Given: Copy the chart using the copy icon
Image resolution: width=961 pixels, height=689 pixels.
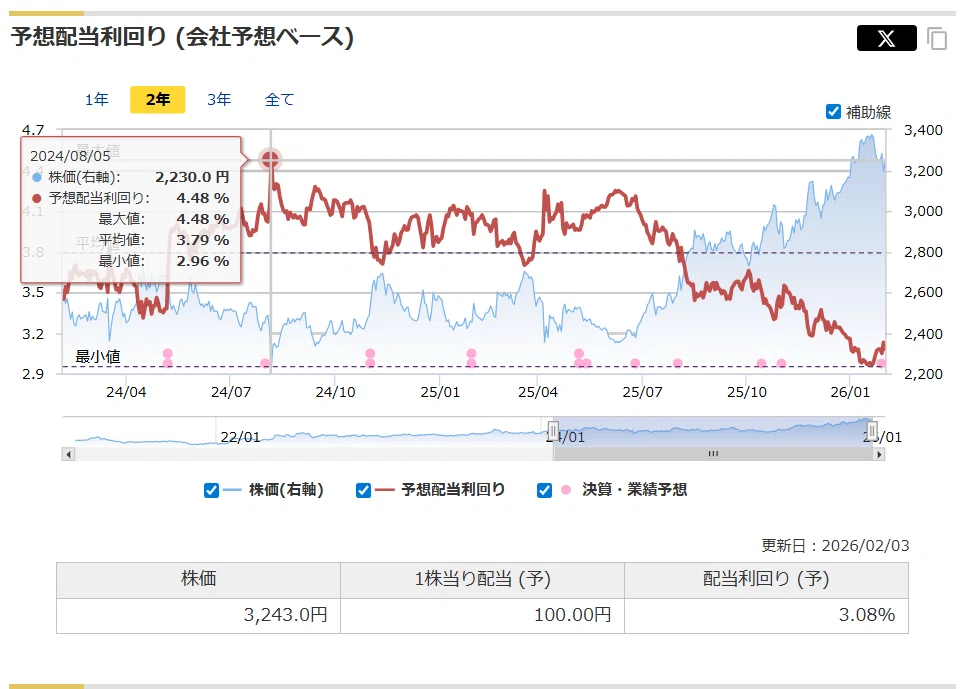Looking at the screenshot, I should point(937,39).
